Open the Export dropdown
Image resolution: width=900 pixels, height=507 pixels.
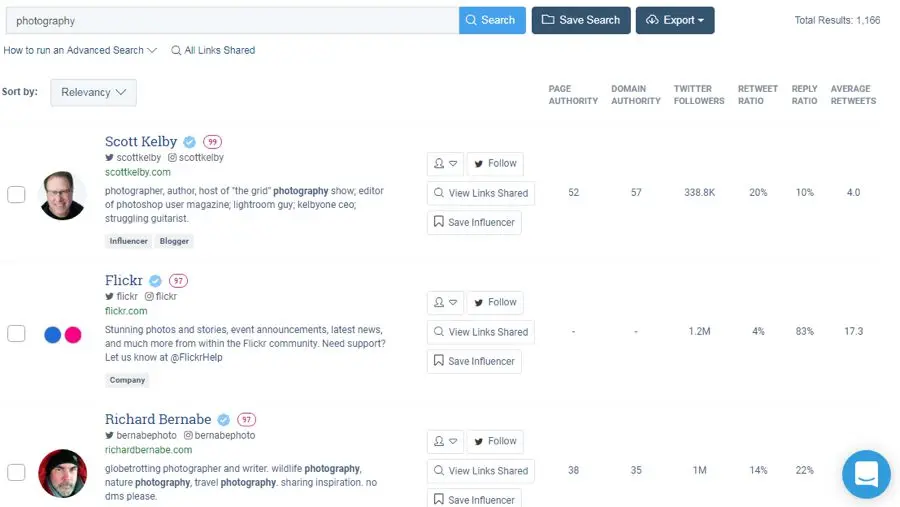click(x=675, y=20)
